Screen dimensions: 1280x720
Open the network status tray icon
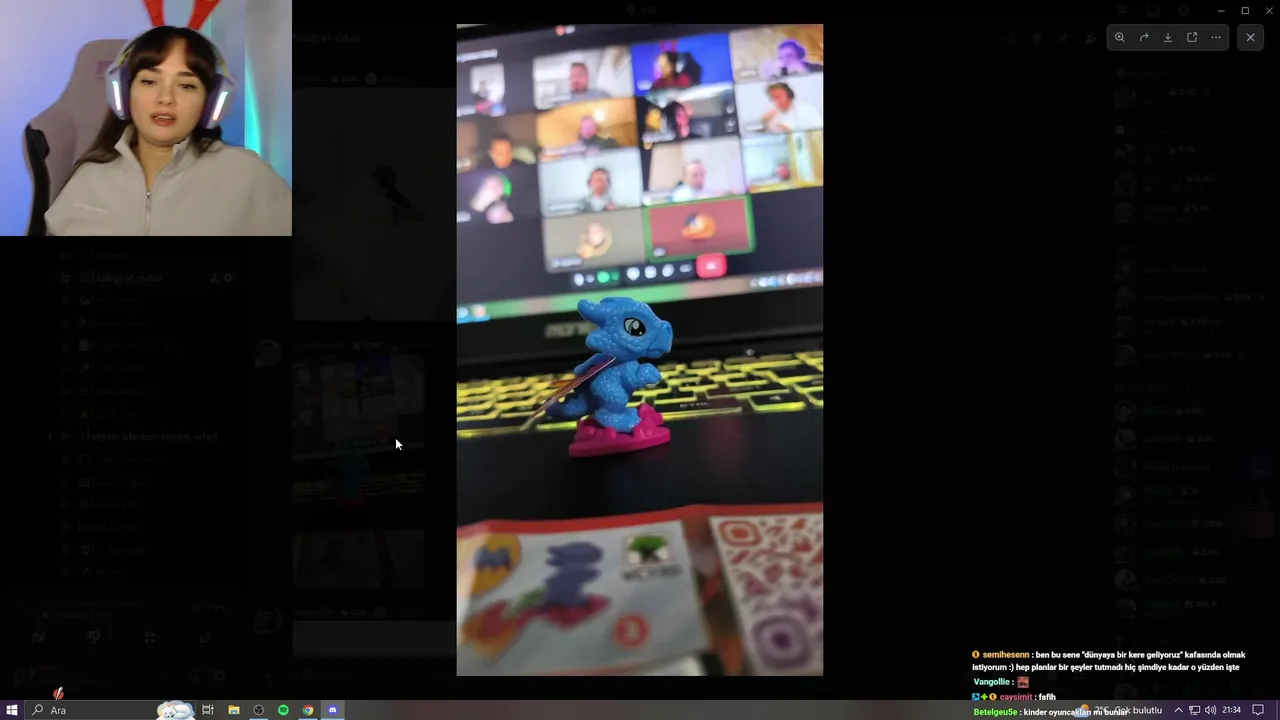pos(1194,710)
